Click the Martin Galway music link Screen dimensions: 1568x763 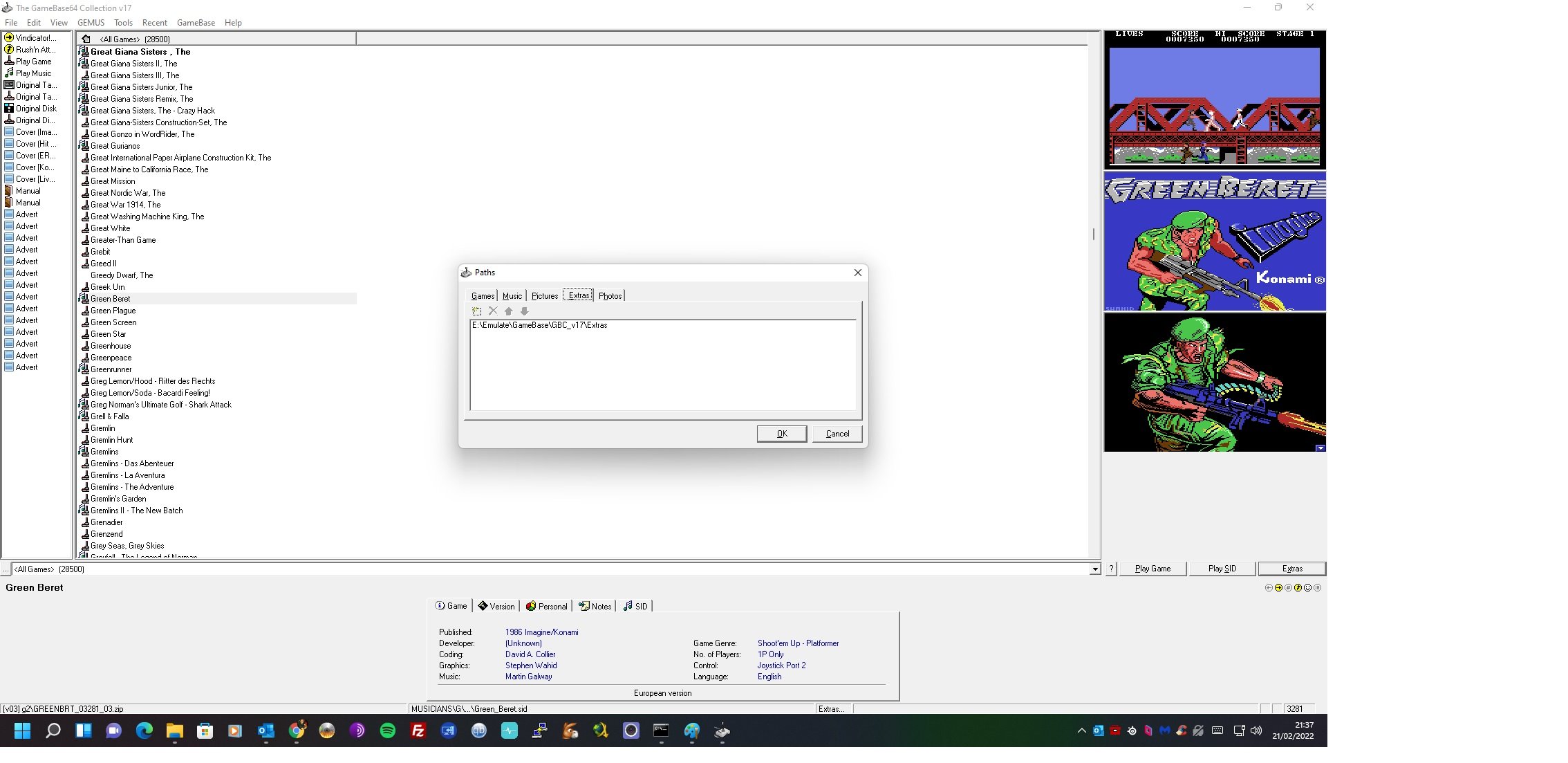click(x=528, y=677)
